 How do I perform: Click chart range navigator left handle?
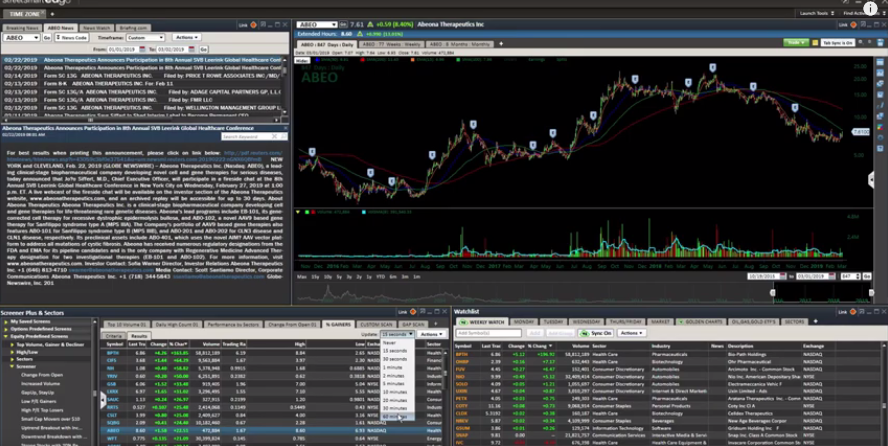tap(773, 293)
